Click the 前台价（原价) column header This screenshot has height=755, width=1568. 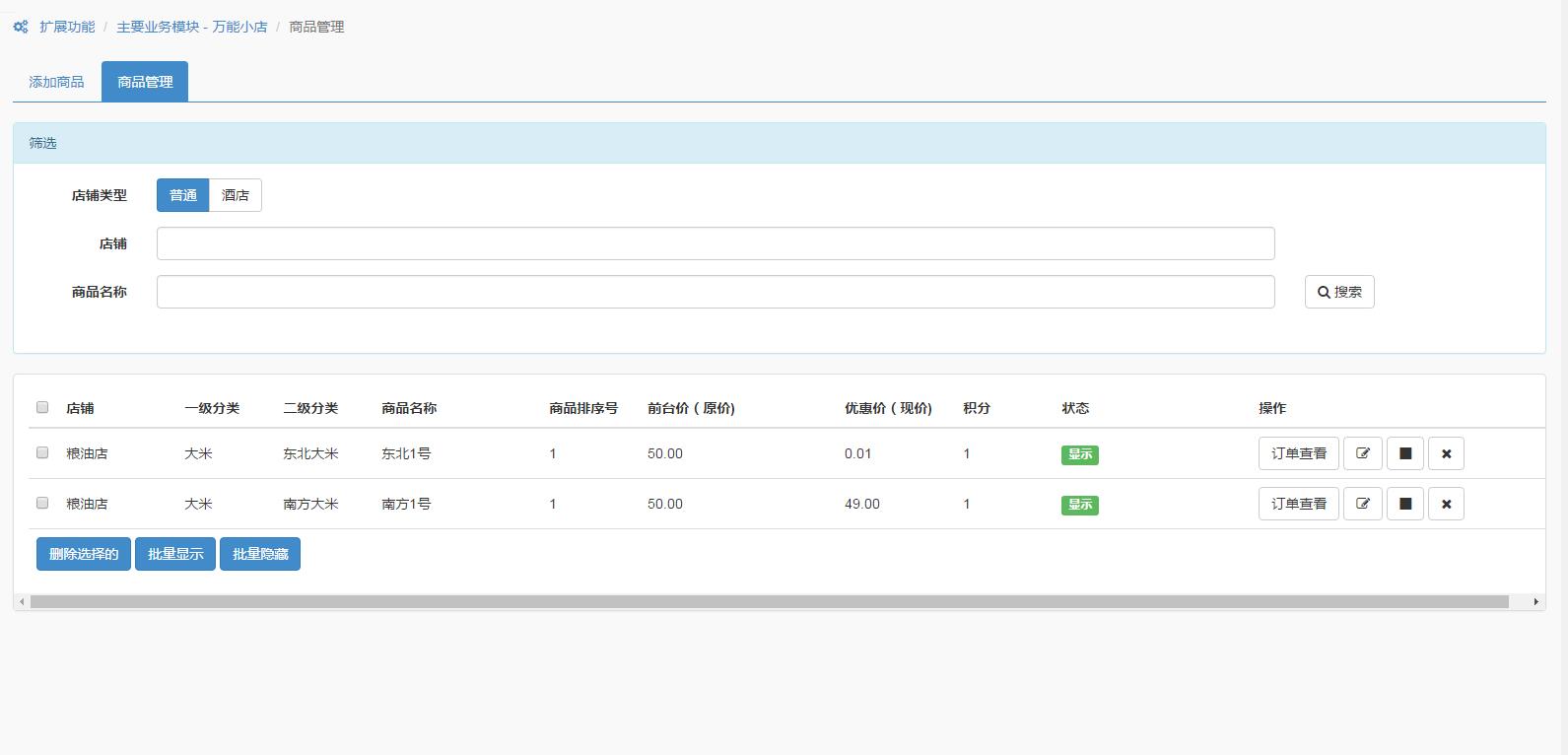[691, 408]
